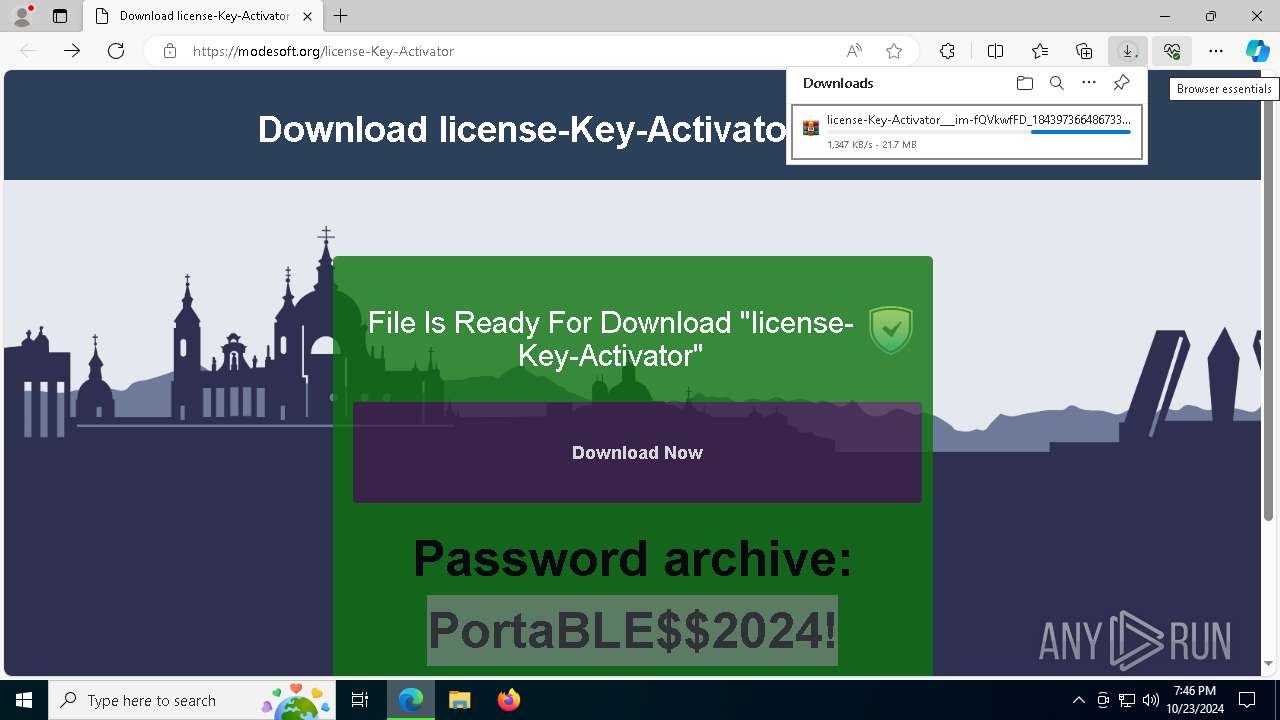View site information lock icon

(170, 51)
